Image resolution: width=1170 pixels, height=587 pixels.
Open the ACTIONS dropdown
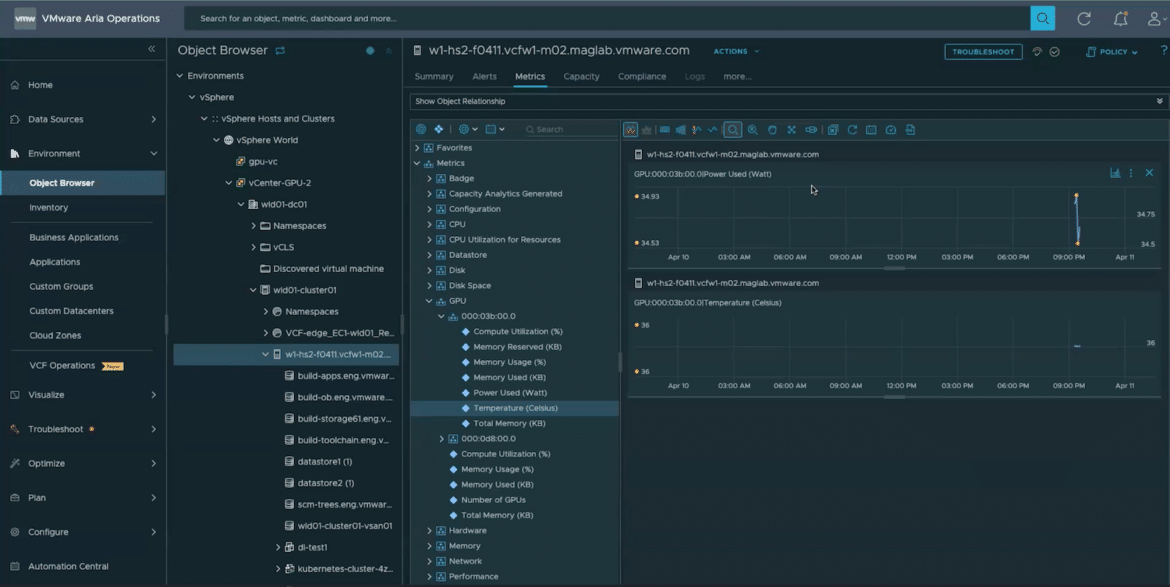(x=736, y=51)
